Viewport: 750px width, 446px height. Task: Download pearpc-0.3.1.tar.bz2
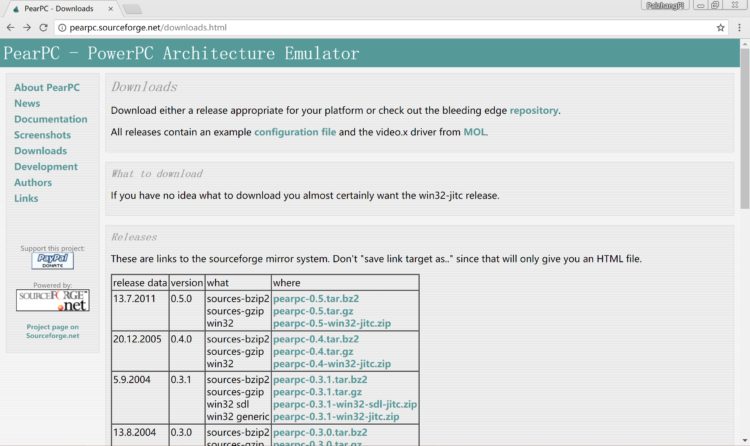click(320, 379)
